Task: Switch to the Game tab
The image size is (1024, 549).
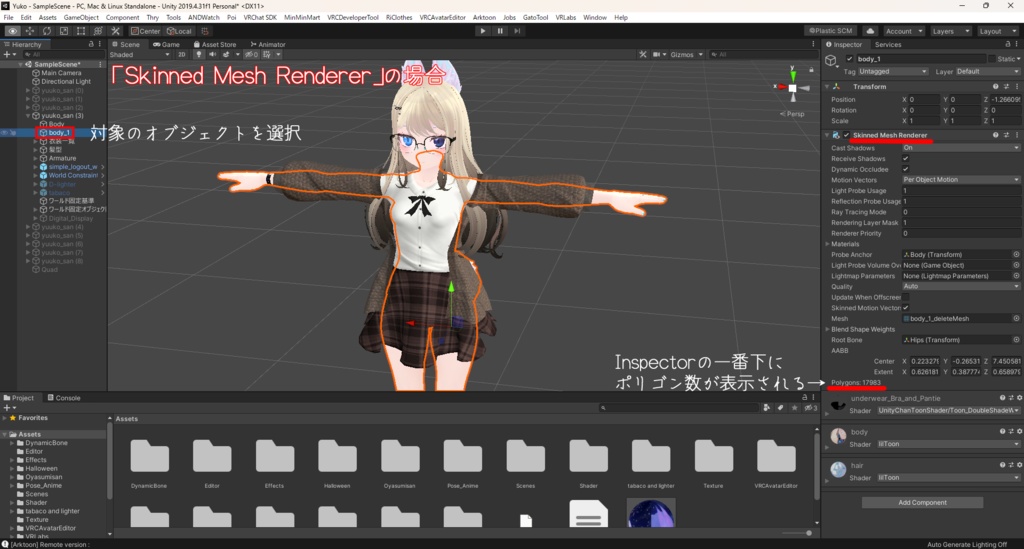Action: click(167, 44)
